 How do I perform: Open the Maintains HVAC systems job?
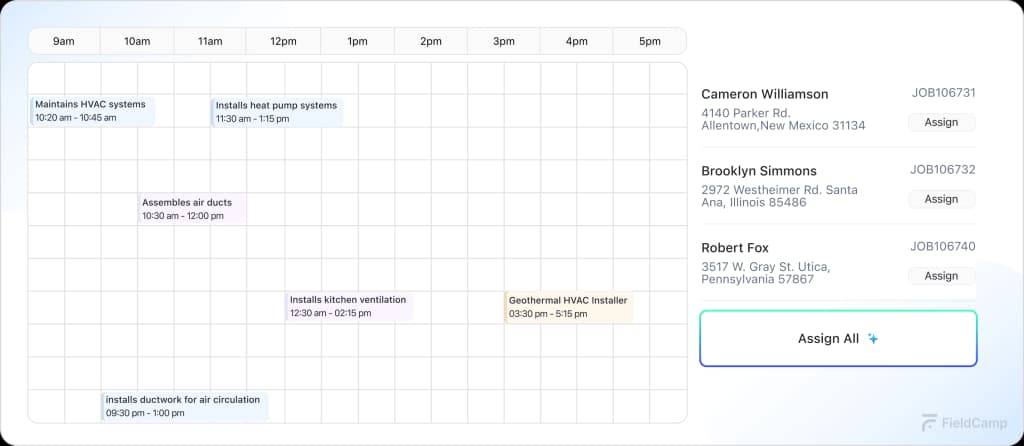click(x=92, y=111)
